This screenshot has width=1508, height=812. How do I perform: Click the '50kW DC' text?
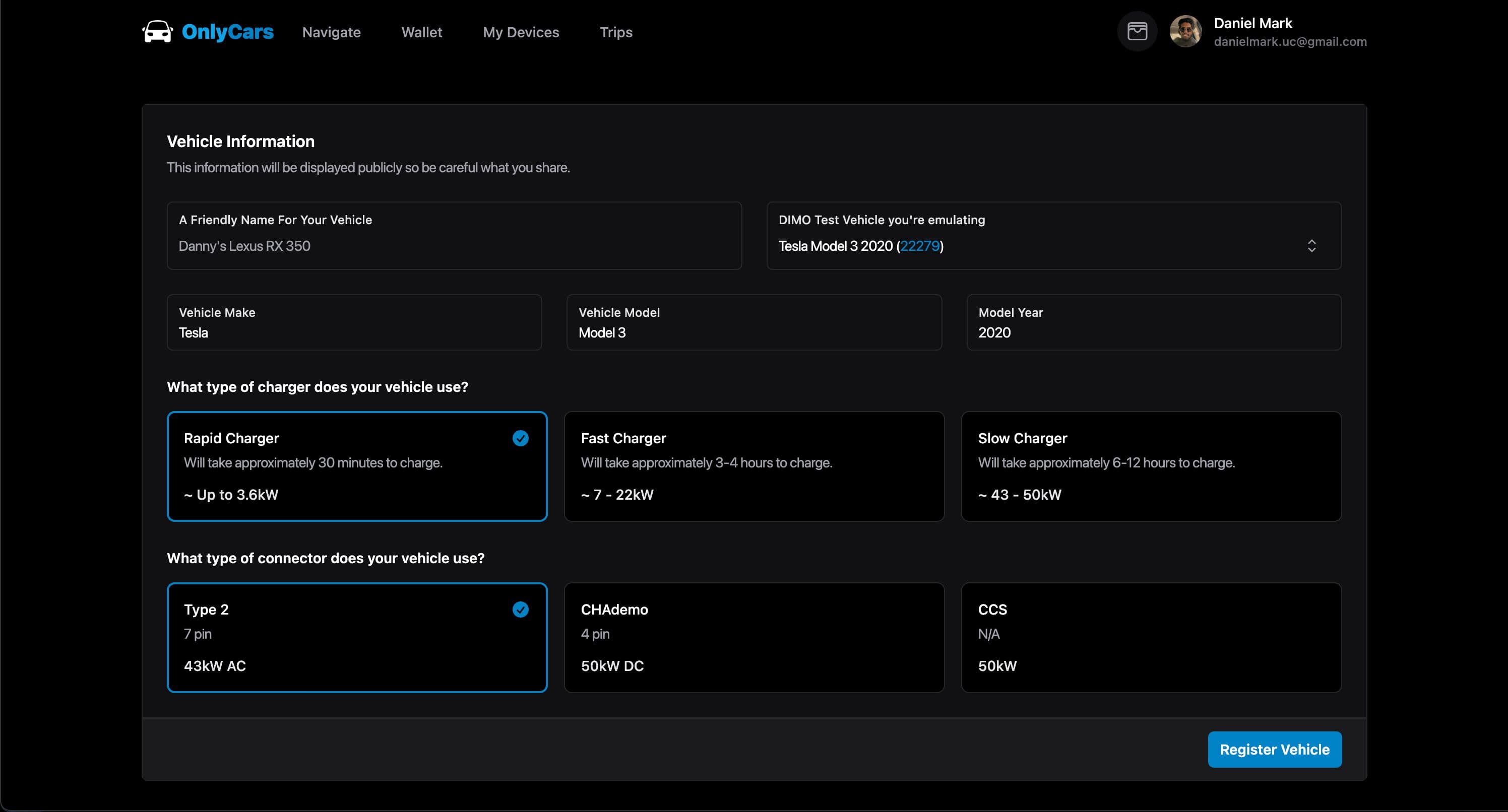click(612, 666)
